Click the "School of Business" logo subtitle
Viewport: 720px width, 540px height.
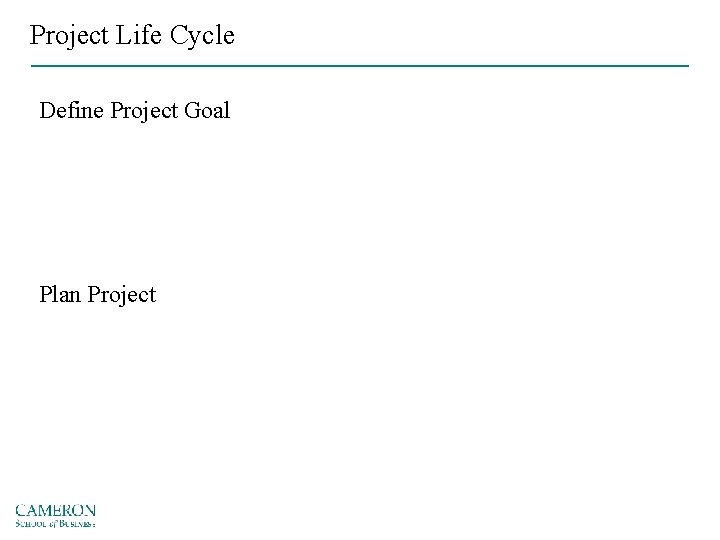coord(55,523)
